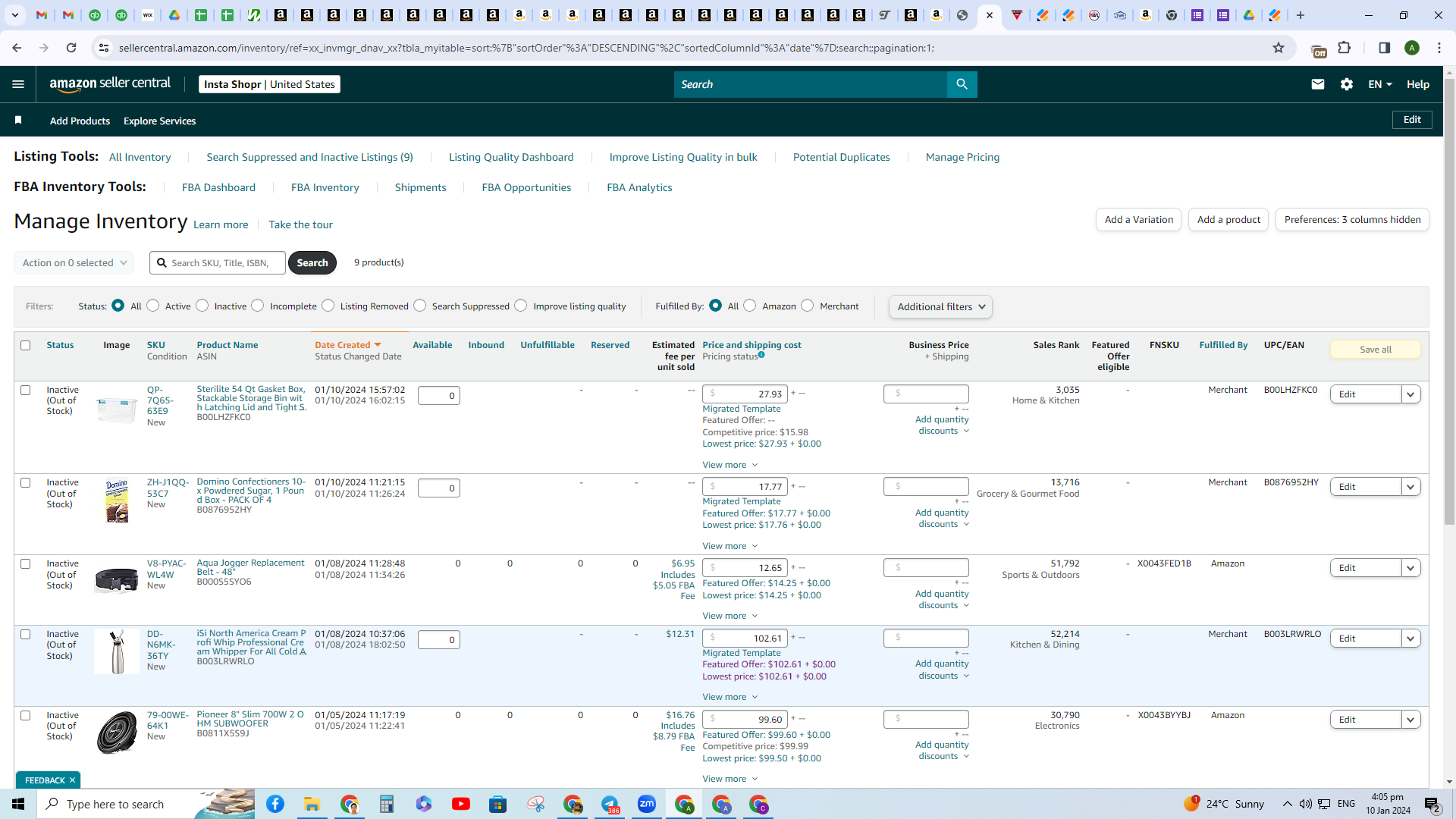
Task: Open Edit dropdown arrow for Domino row
Action: pos(1410,487)
